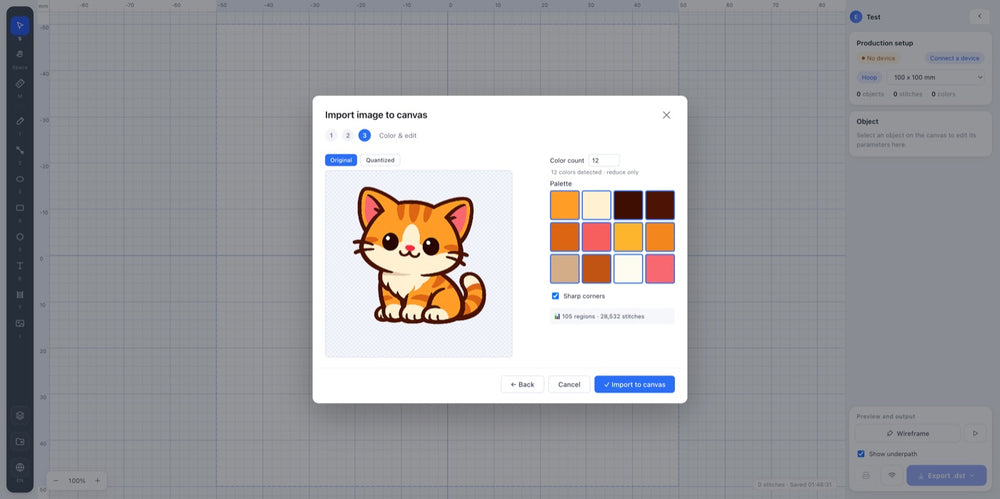The height and width of the screenshot is (499, 1000).
Task: Select the Text tool icon
Action: 20,266
